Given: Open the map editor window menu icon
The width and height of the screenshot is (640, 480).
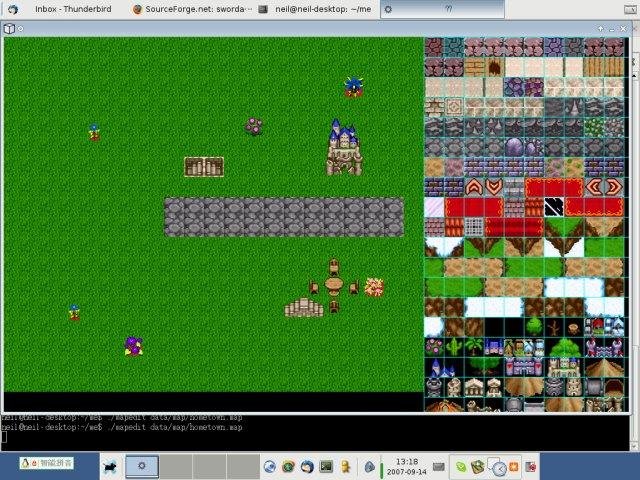Looking at the screenshot, I should 9,29.
